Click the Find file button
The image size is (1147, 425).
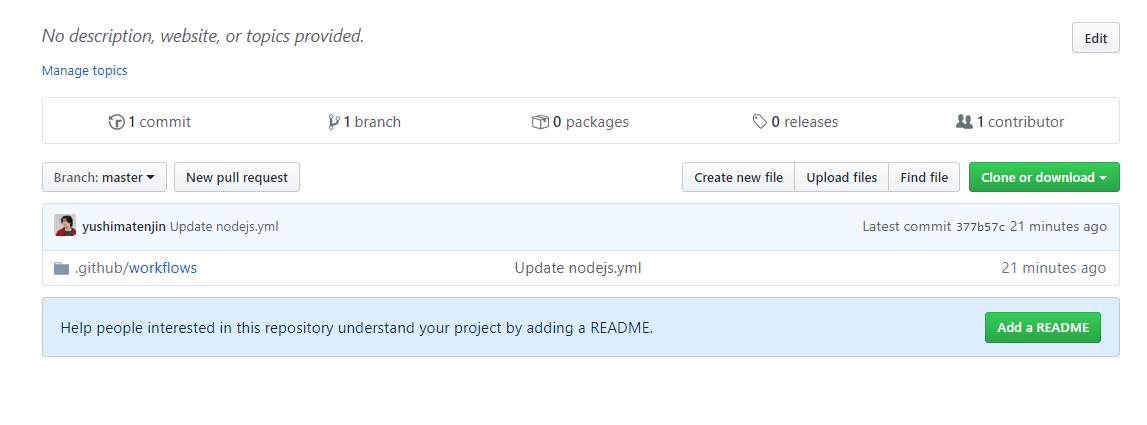pyautogui.click(x=924, y=178)
